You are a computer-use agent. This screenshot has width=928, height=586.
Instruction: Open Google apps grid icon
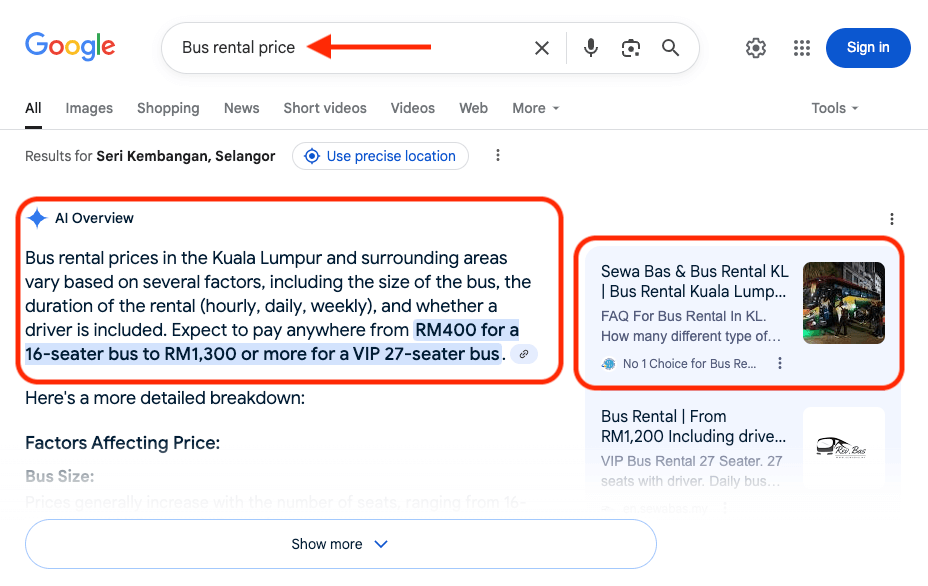coord(801,48)
